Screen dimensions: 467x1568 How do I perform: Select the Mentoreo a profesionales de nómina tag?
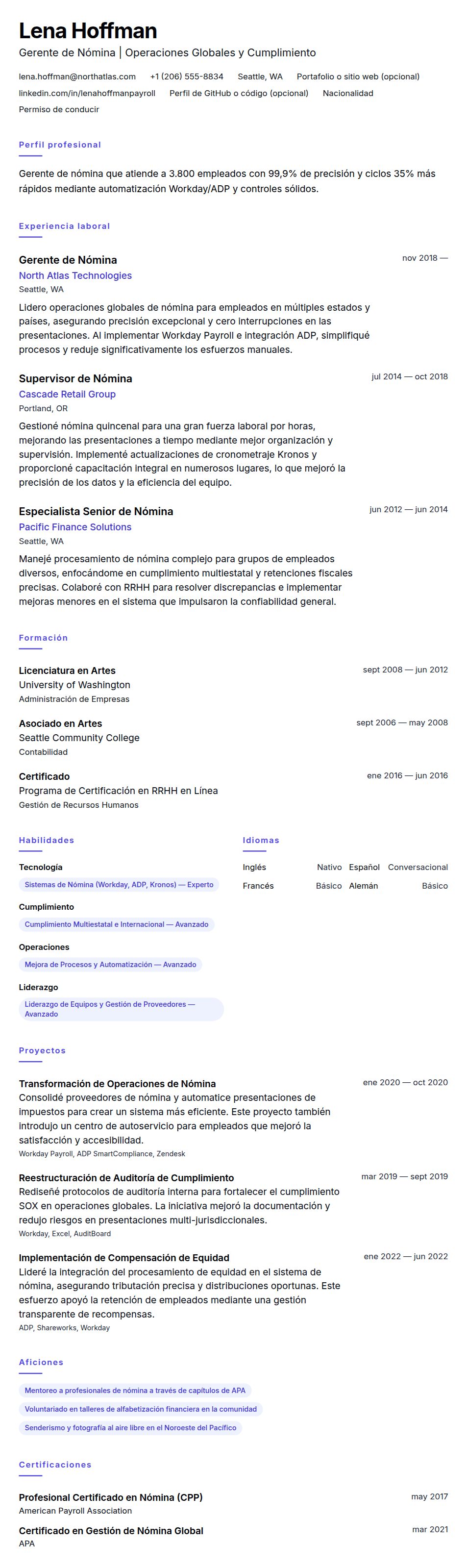pyautogui.click(x=135, y=1390)
